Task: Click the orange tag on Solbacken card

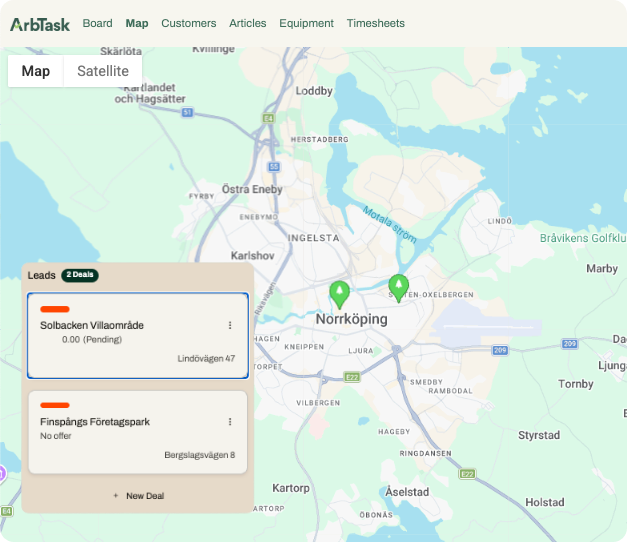Action: tap(55, 309)
